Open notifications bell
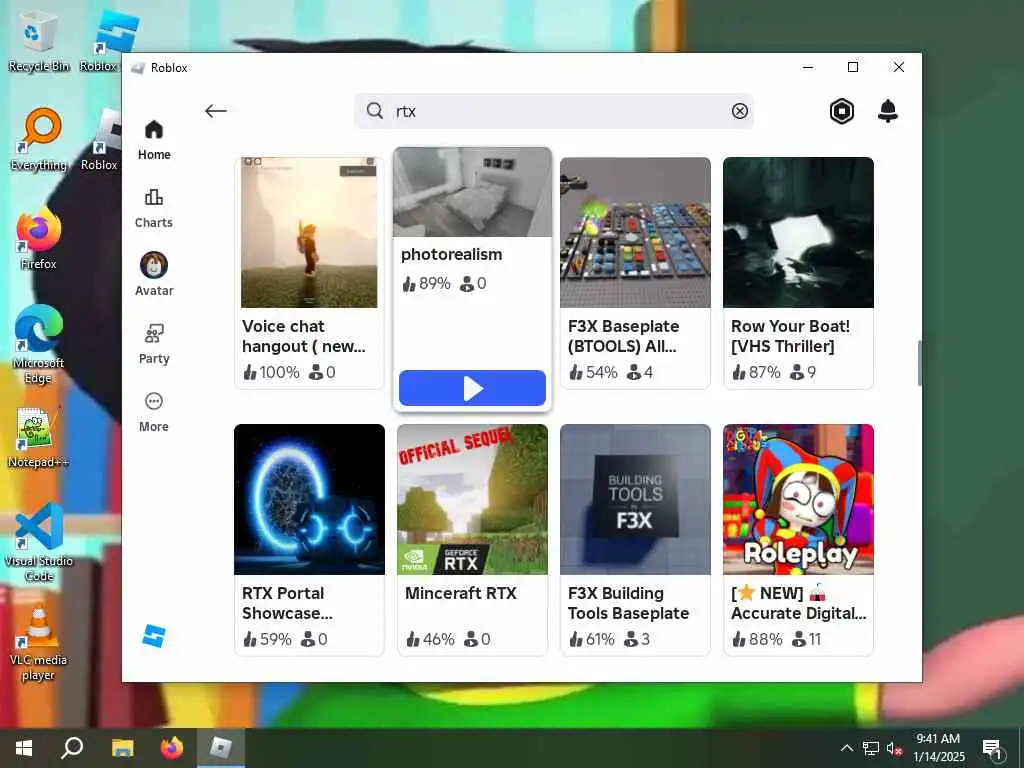Viewport: 1024px width, 768px height. click(888, 111)
